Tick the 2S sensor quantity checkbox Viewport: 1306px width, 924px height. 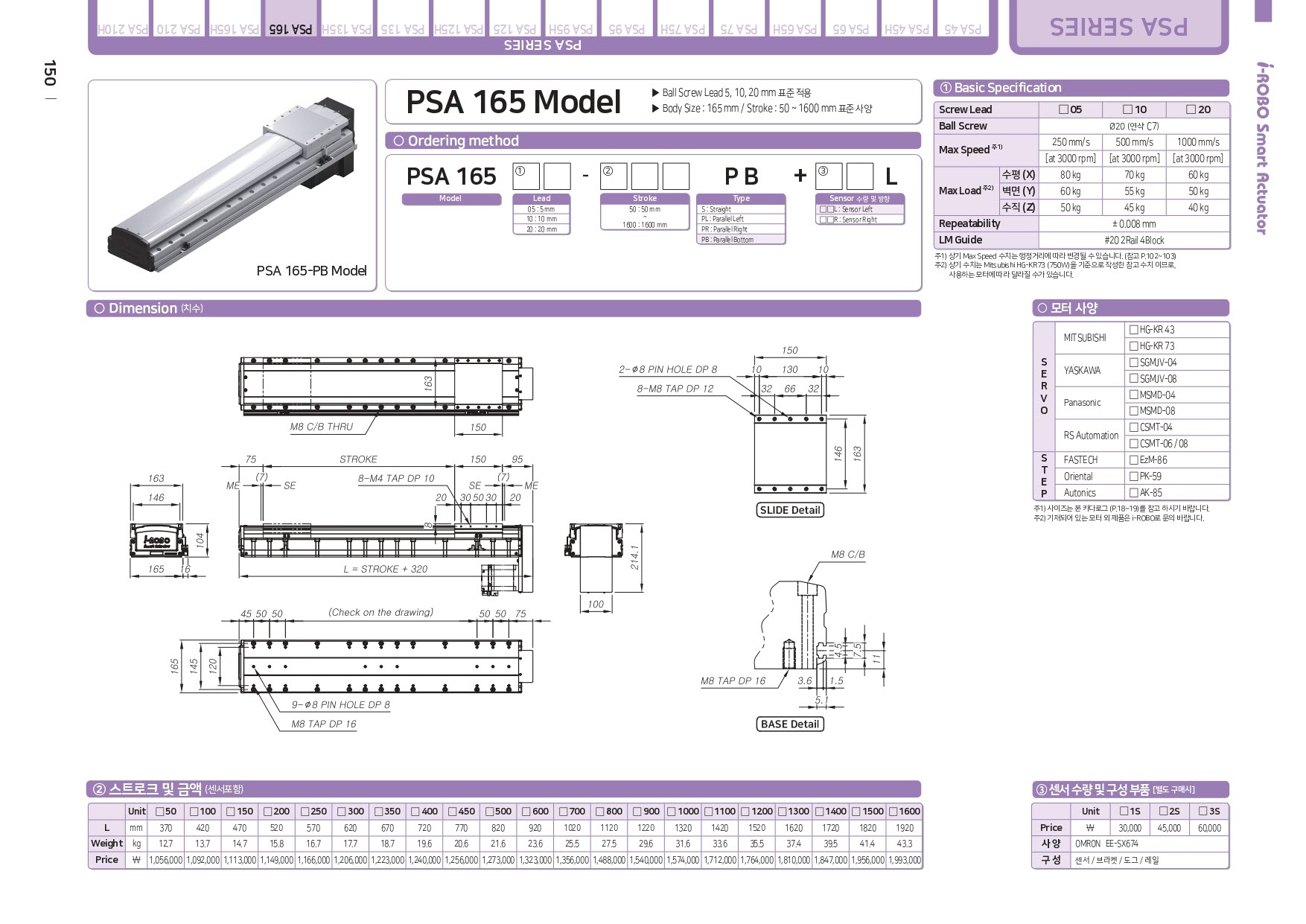1163,811
